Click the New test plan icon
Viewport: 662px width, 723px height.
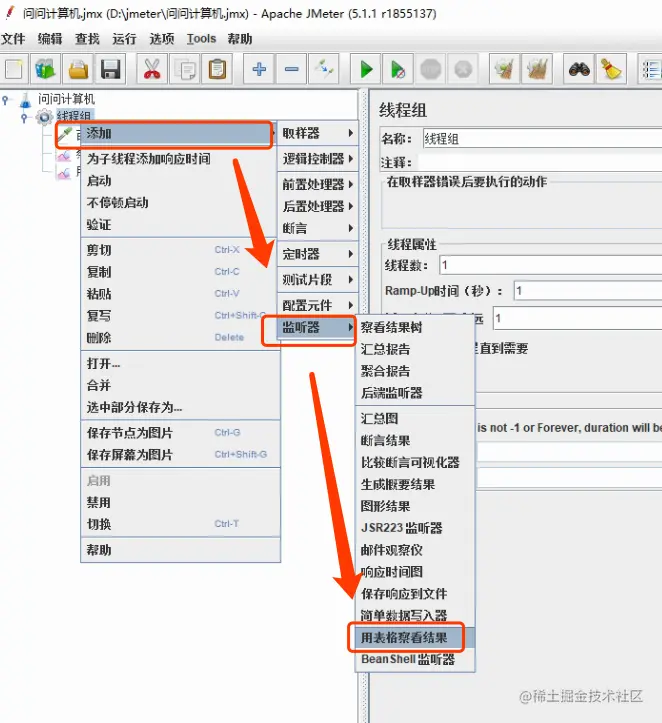tap(14, 70)
